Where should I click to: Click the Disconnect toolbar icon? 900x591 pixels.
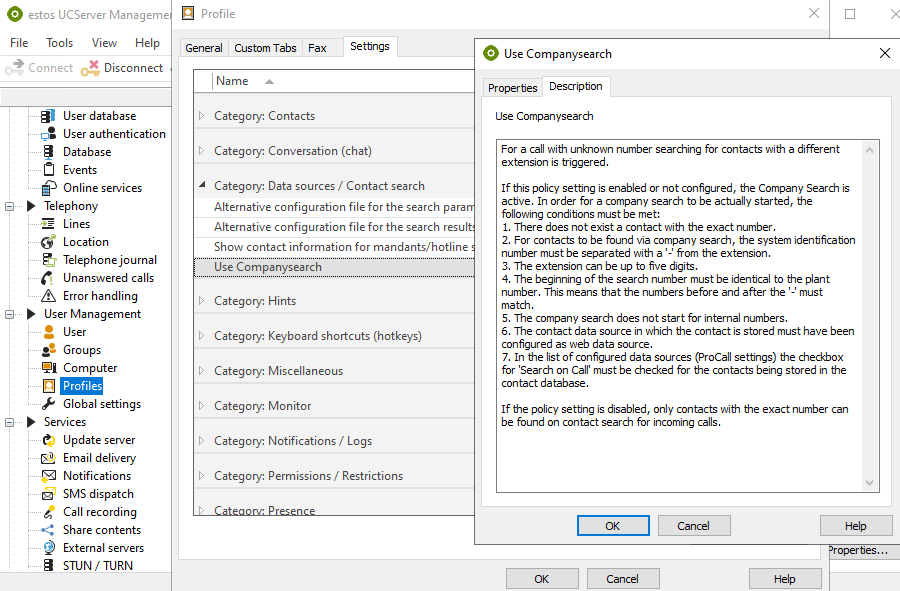(x=90, y=68)
